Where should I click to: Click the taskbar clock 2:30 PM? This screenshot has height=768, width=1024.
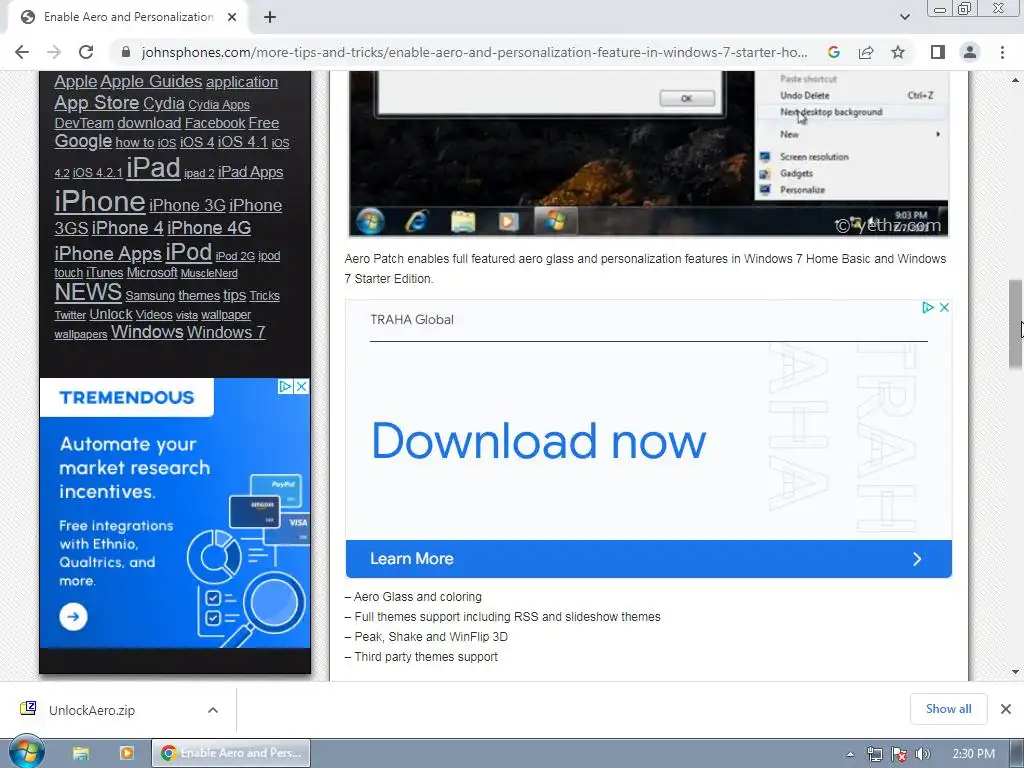(973, 754)
